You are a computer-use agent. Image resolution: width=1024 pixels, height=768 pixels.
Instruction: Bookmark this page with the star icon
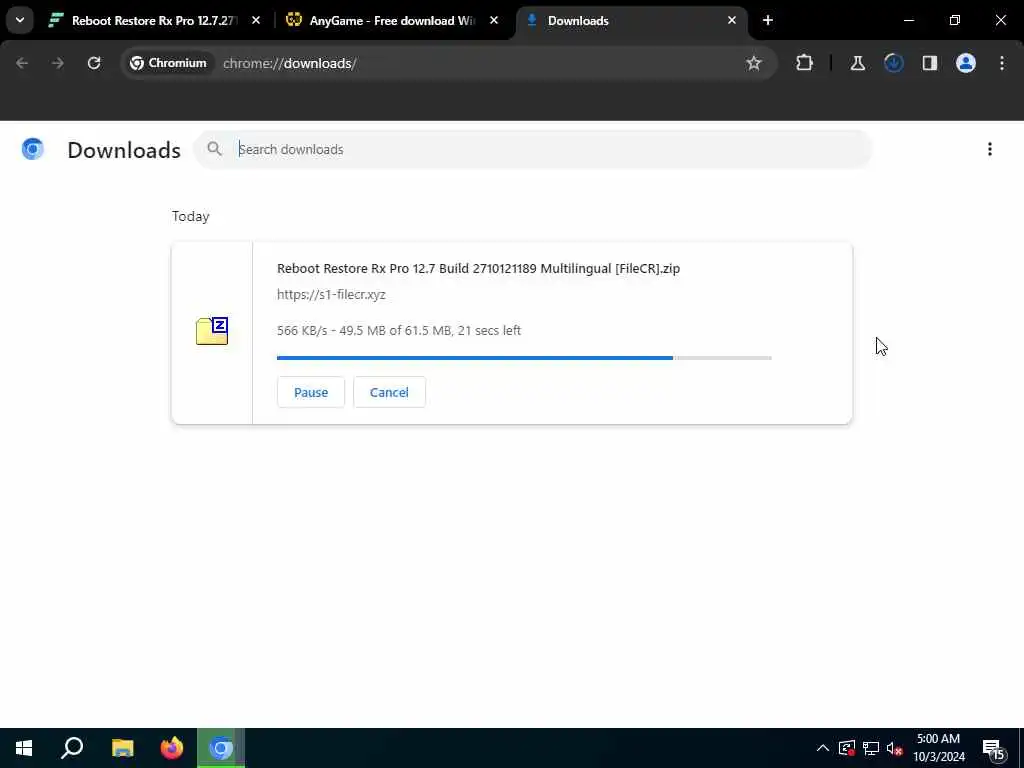(x=754, y=63)
